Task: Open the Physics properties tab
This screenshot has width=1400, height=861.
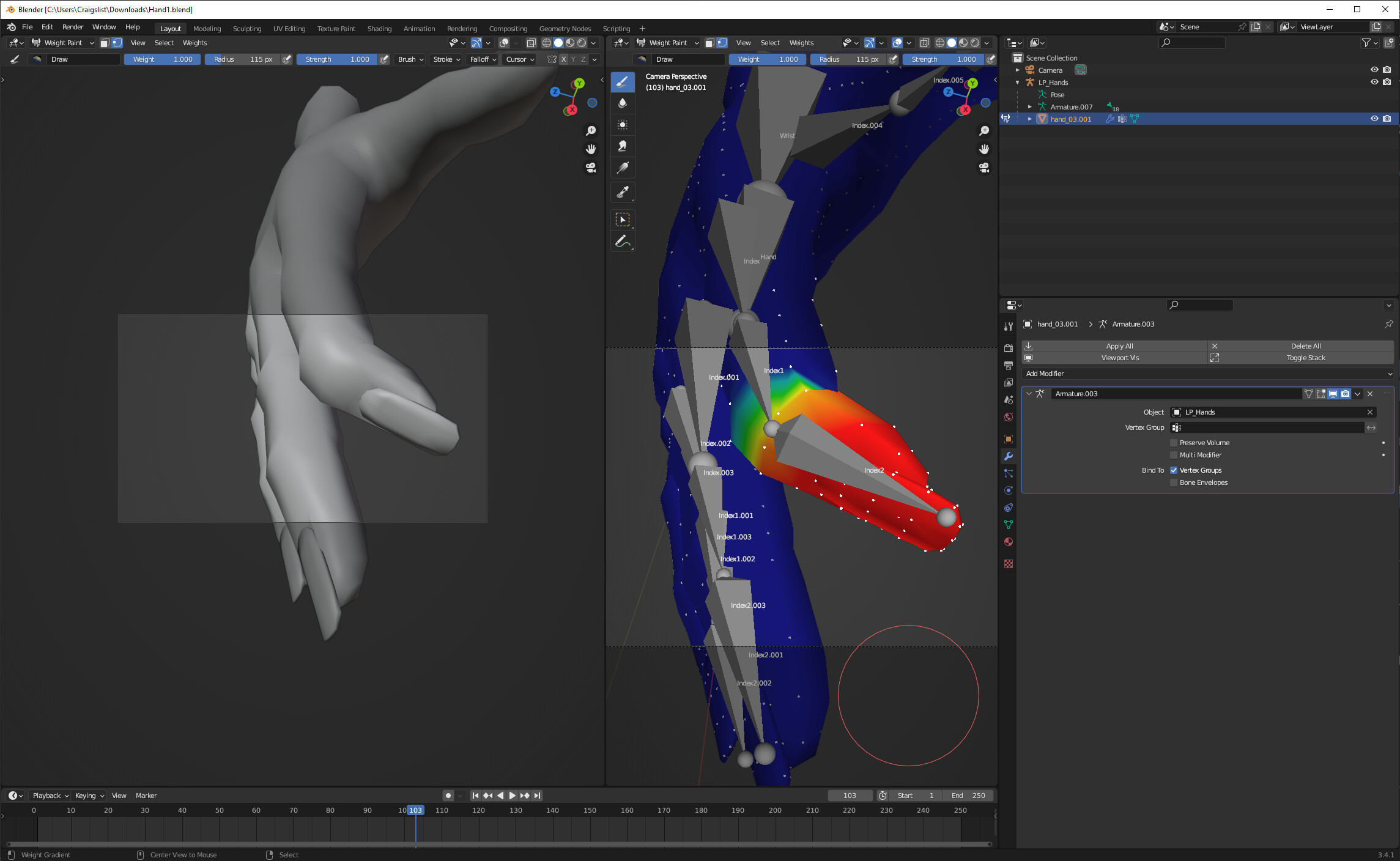Action: tap(1009, 490)
